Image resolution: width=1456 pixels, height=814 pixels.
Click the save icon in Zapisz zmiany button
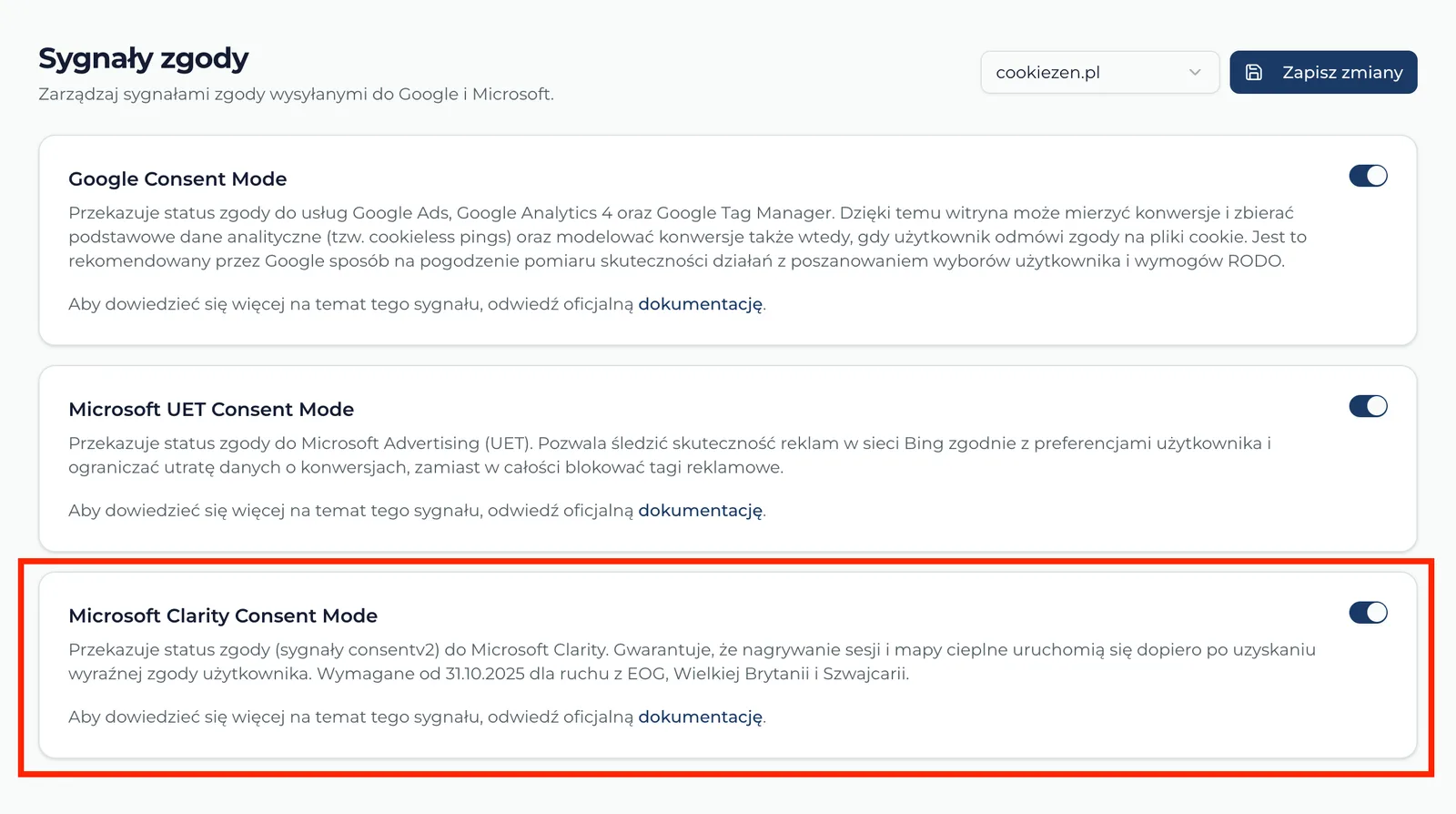pyautogui.click(x=1254, y=72)
